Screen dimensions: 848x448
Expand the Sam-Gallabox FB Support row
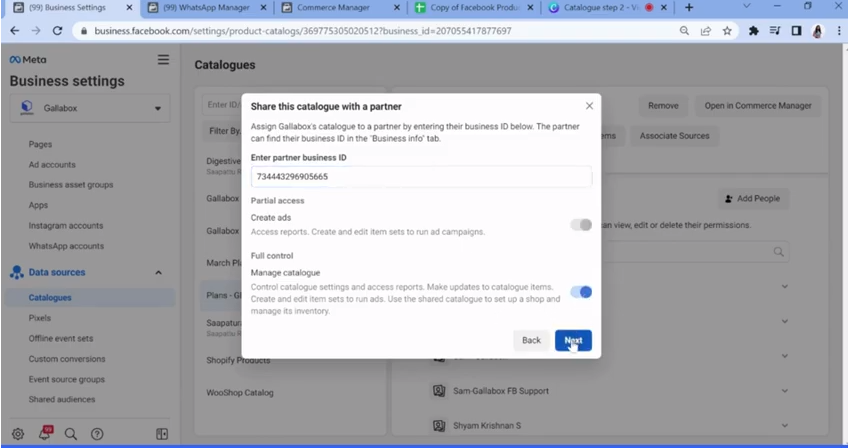(784, 391)
